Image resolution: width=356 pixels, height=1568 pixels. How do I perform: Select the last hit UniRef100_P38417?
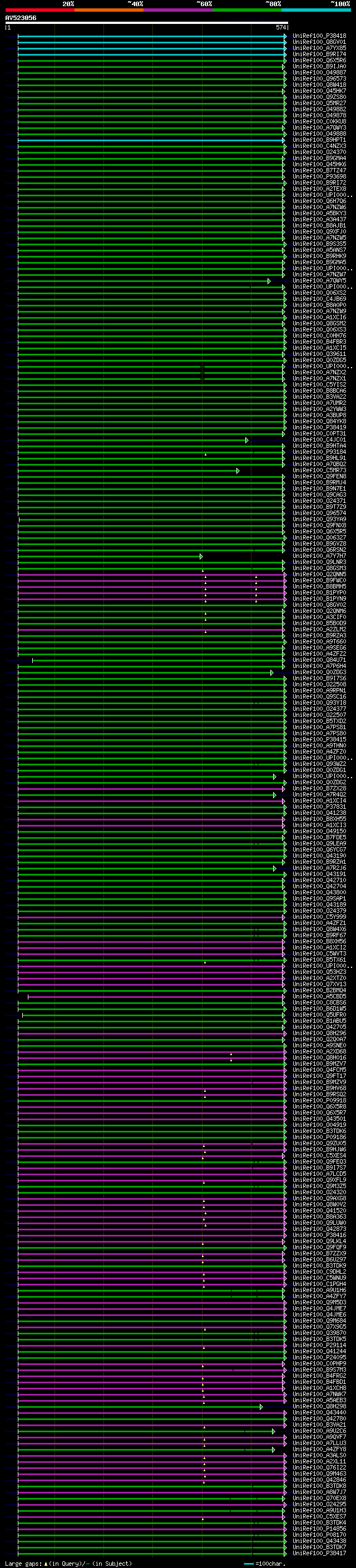pos(319,1553)
